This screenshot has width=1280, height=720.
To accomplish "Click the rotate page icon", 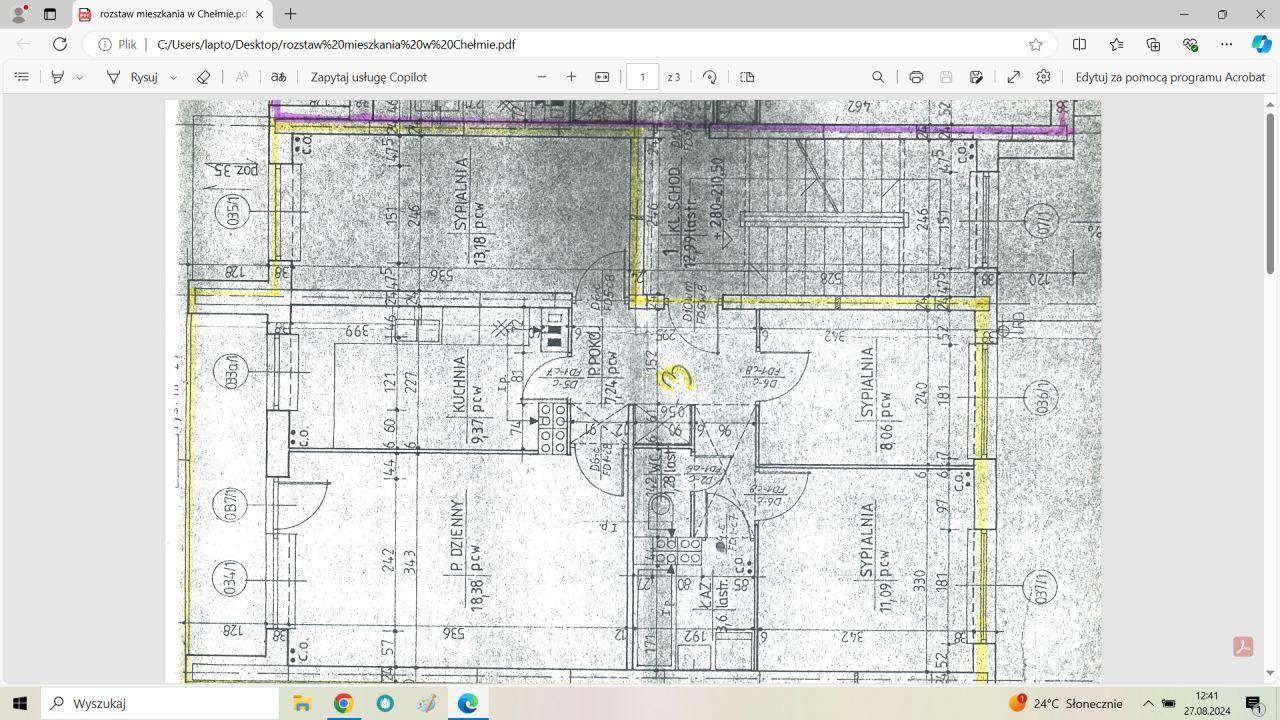I will [710, 77].
